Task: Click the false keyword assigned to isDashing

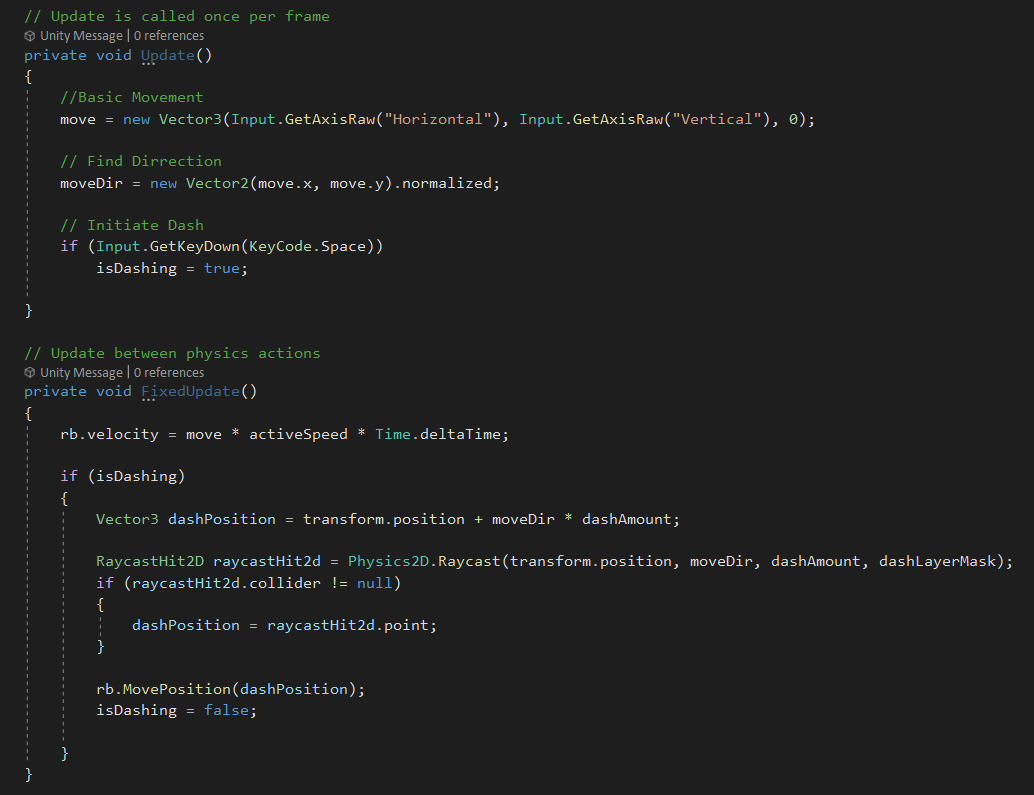Action: tap(225, 710)
